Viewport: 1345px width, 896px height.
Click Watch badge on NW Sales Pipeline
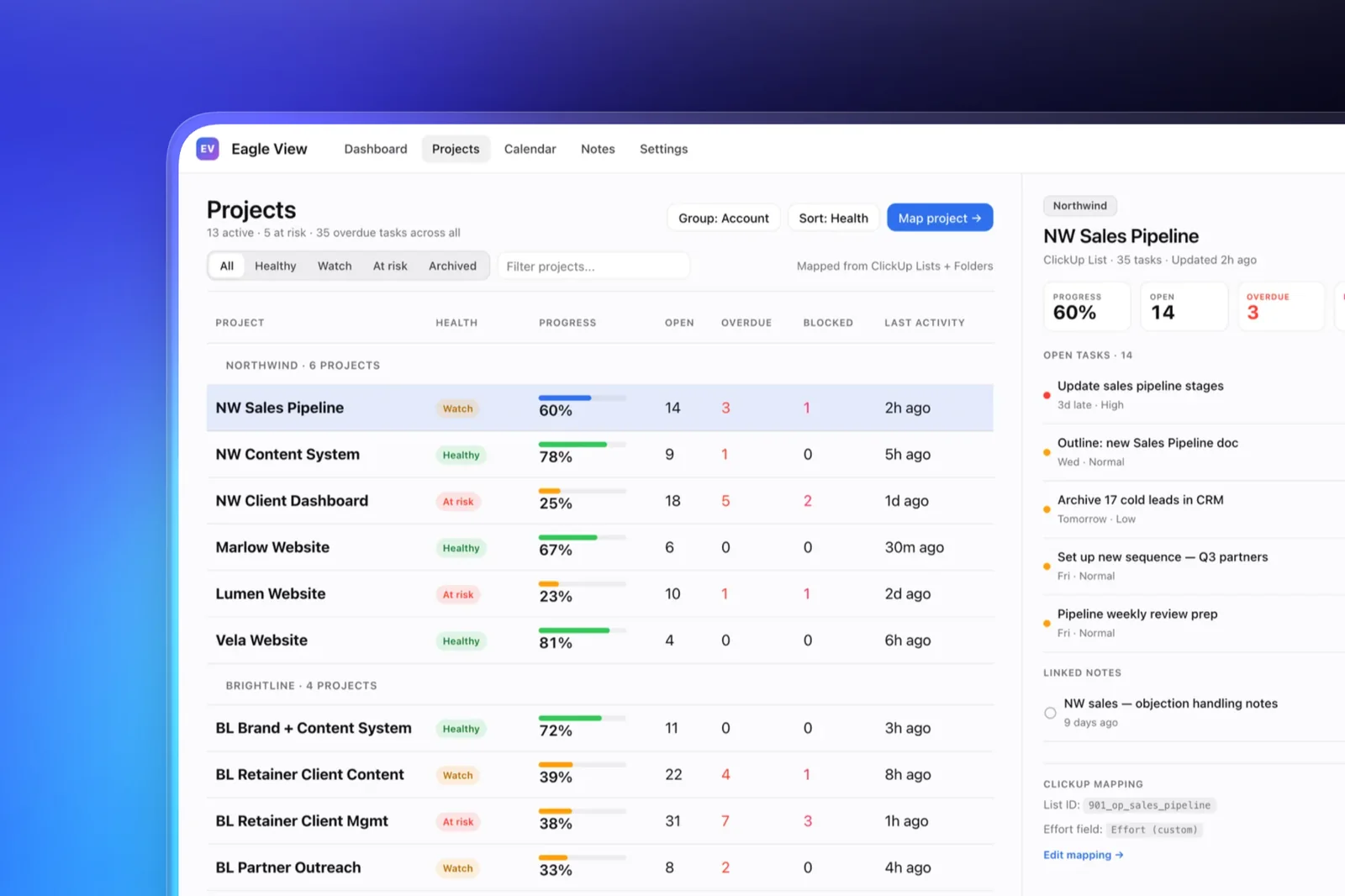458,408
